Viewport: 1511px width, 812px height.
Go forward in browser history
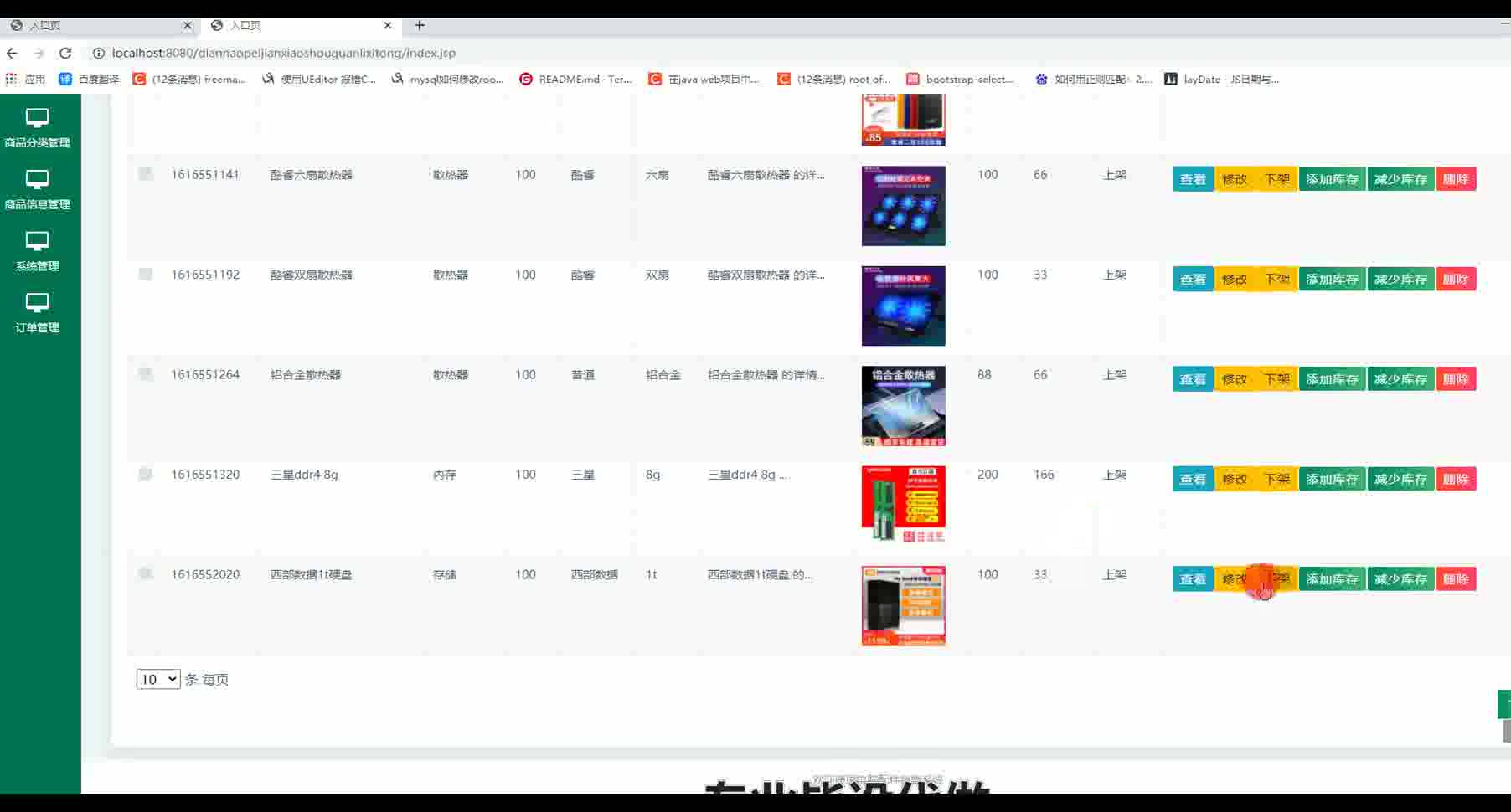click(39, 53)
